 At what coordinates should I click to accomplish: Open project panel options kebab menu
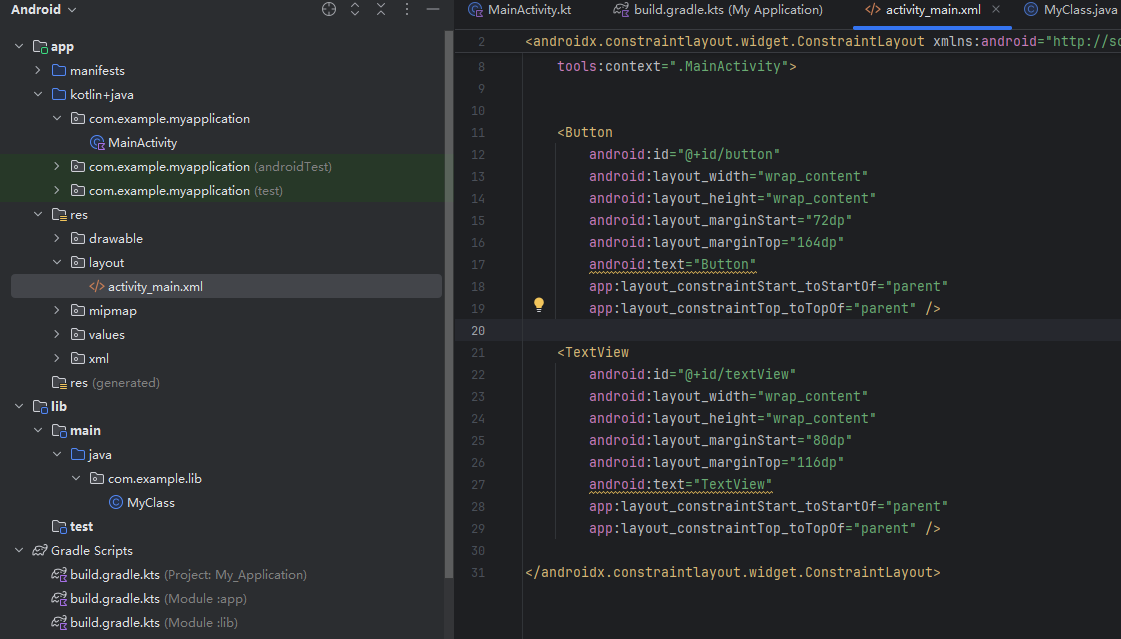[407, 10]
